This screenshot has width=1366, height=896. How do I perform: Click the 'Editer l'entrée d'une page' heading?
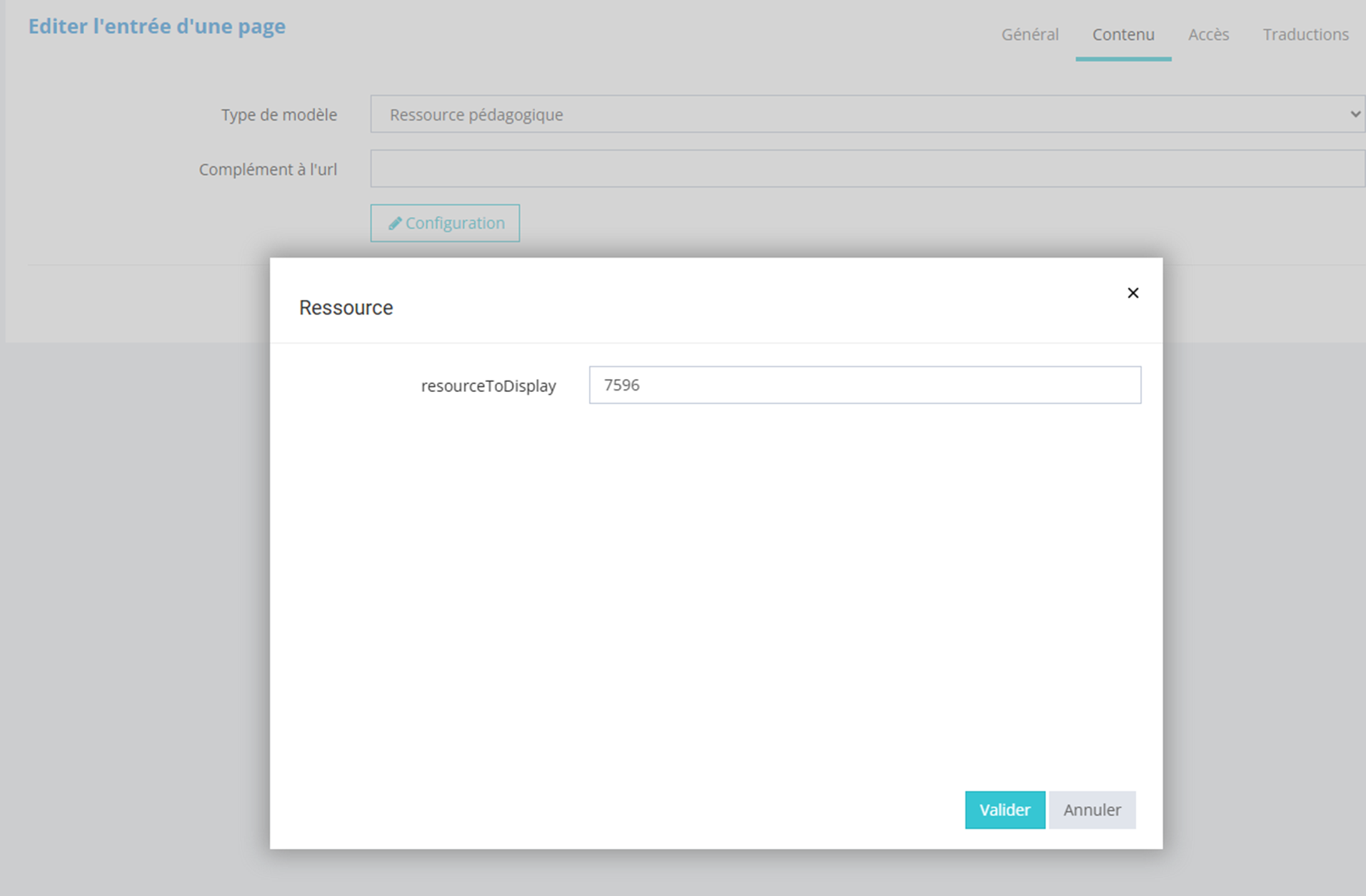coord(156,26)
